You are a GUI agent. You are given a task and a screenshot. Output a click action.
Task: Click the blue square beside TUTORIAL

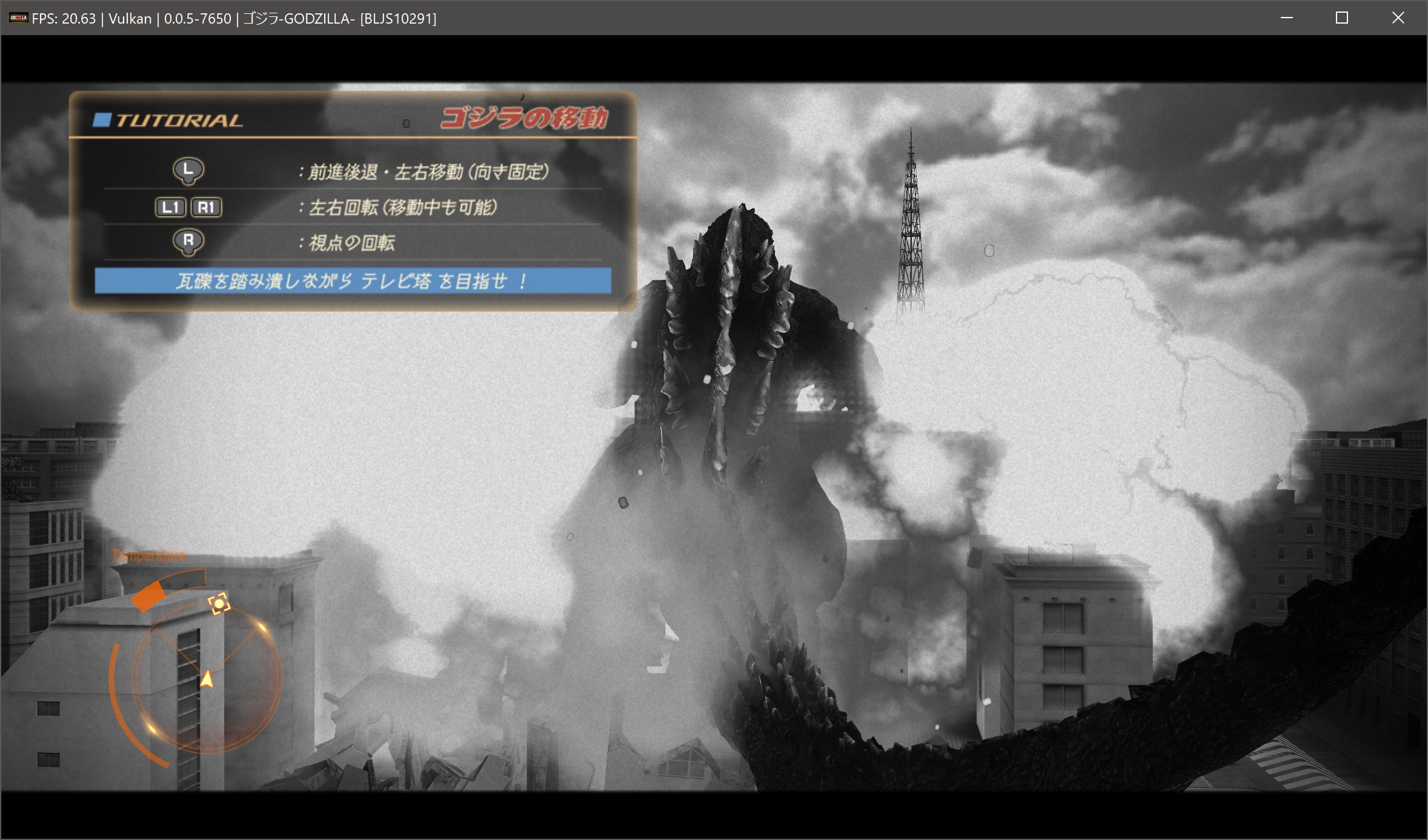101,120
